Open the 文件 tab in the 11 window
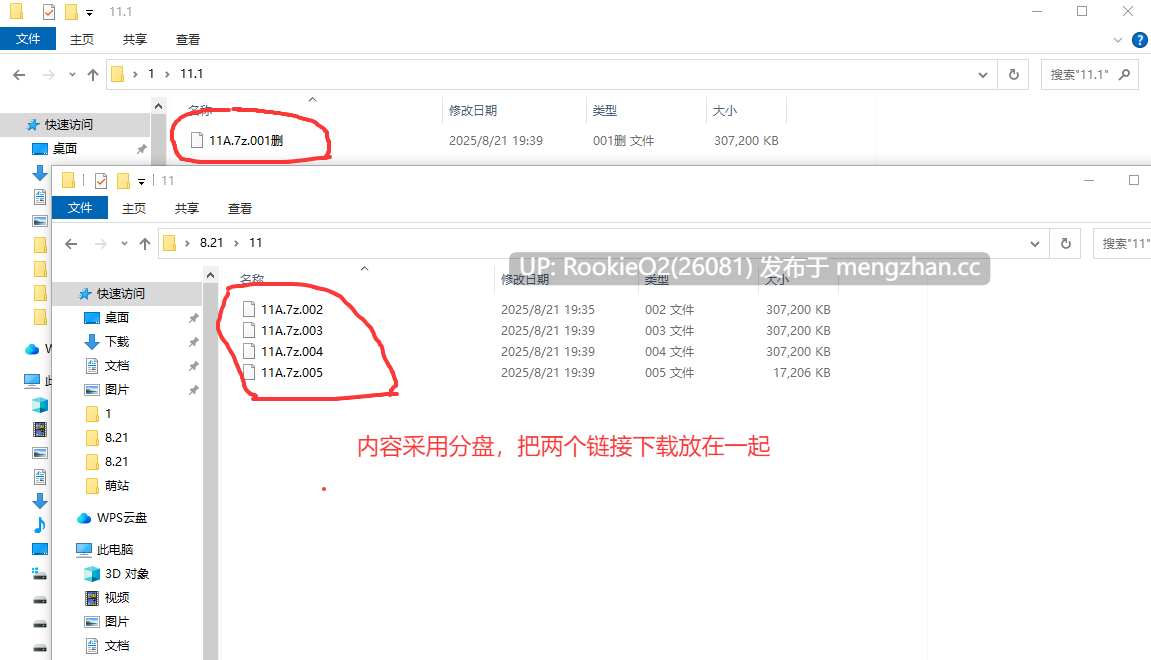The height and width of the screenshot is (660, 1151). (80, 208)
